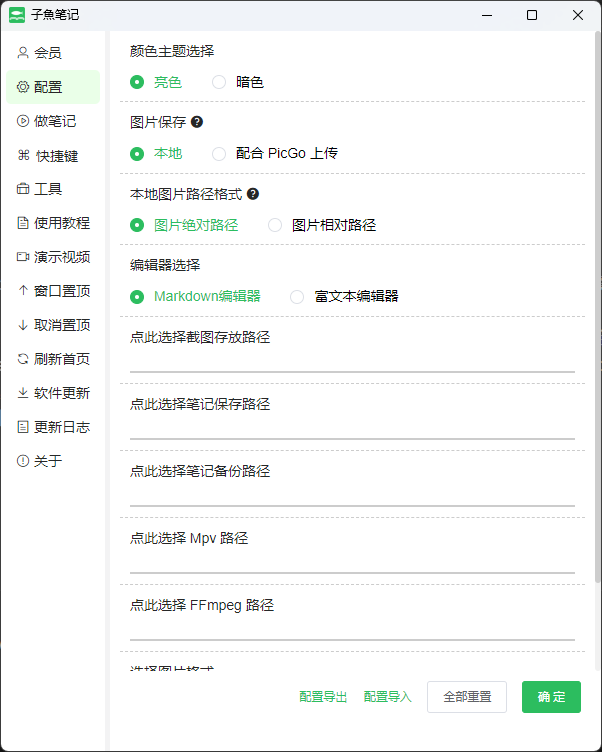Confirm settings with 确定 button
Viewport: 602px width, 752px height.
(551, 697)
